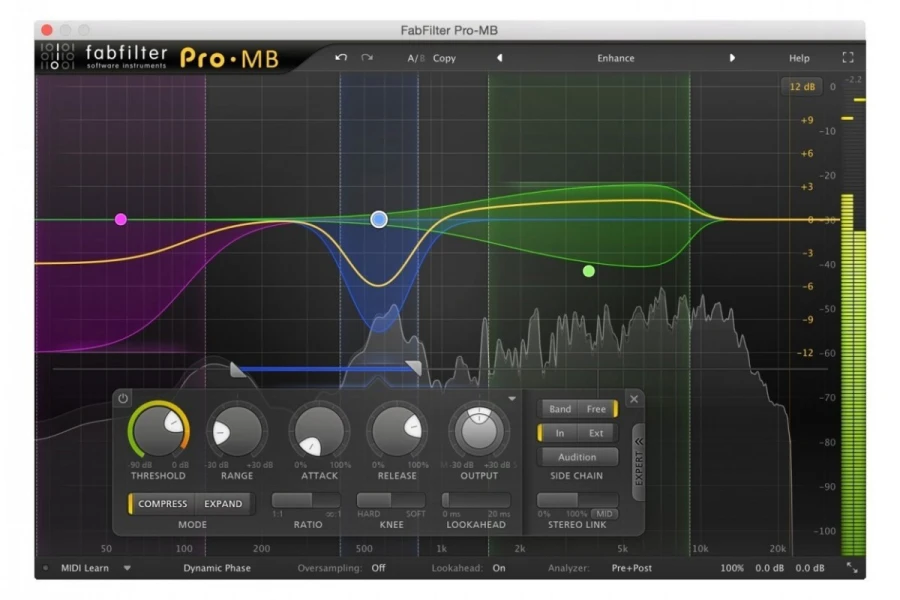Open the Help menu
This screenshot has width=900, height=600.
(799, 58)
